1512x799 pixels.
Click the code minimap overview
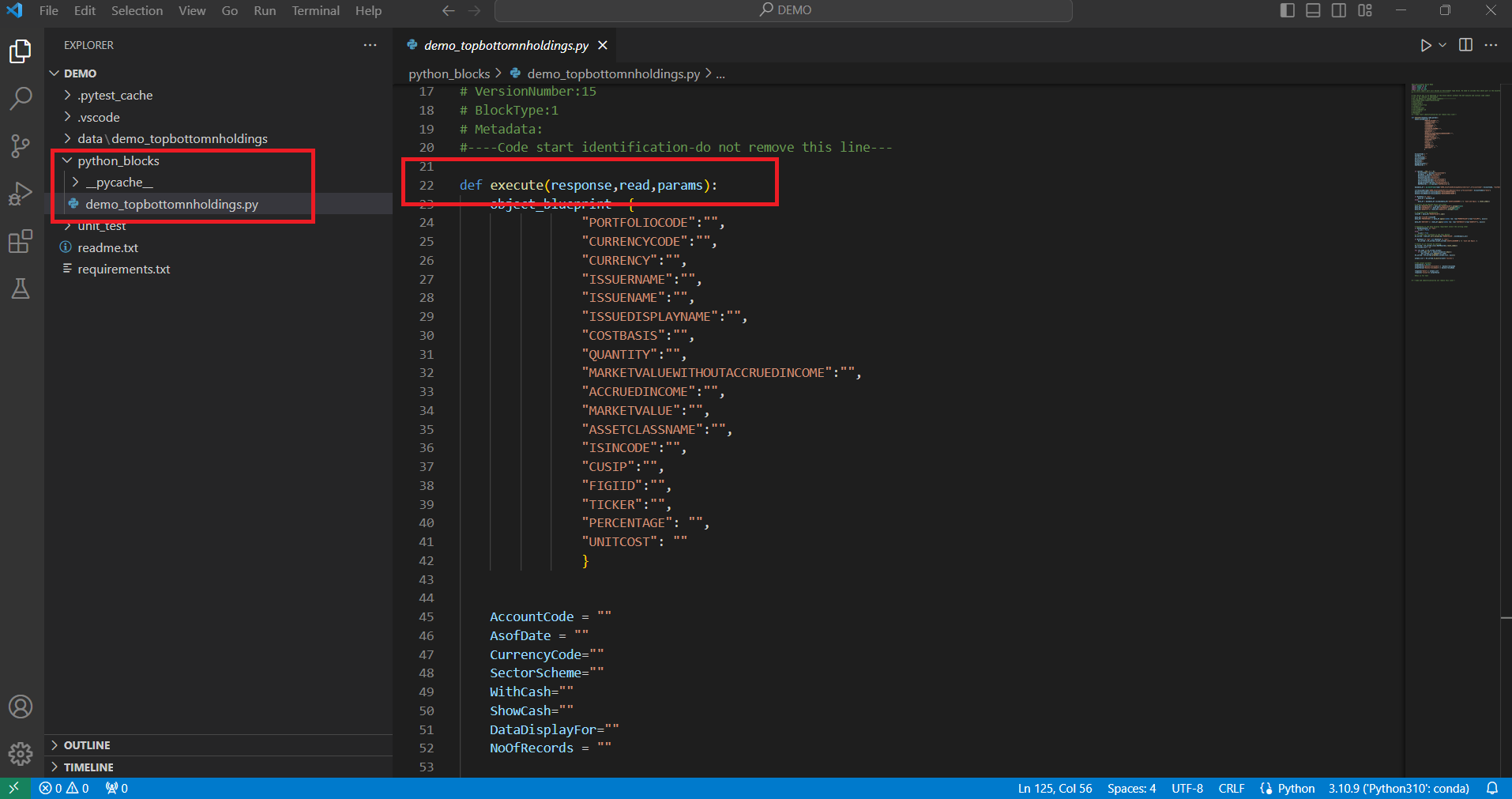(x=1454, y=182)
